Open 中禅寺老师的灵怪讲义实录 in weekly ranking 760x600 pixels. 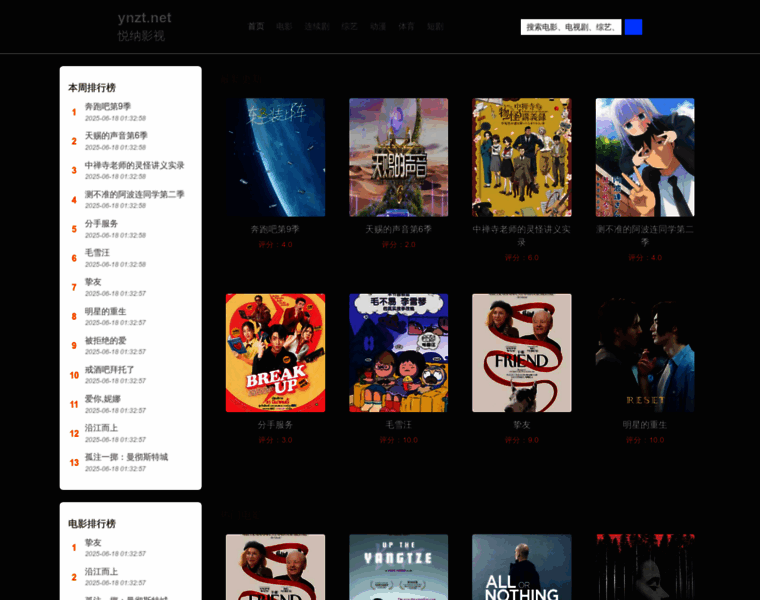(x=134, y=165)
